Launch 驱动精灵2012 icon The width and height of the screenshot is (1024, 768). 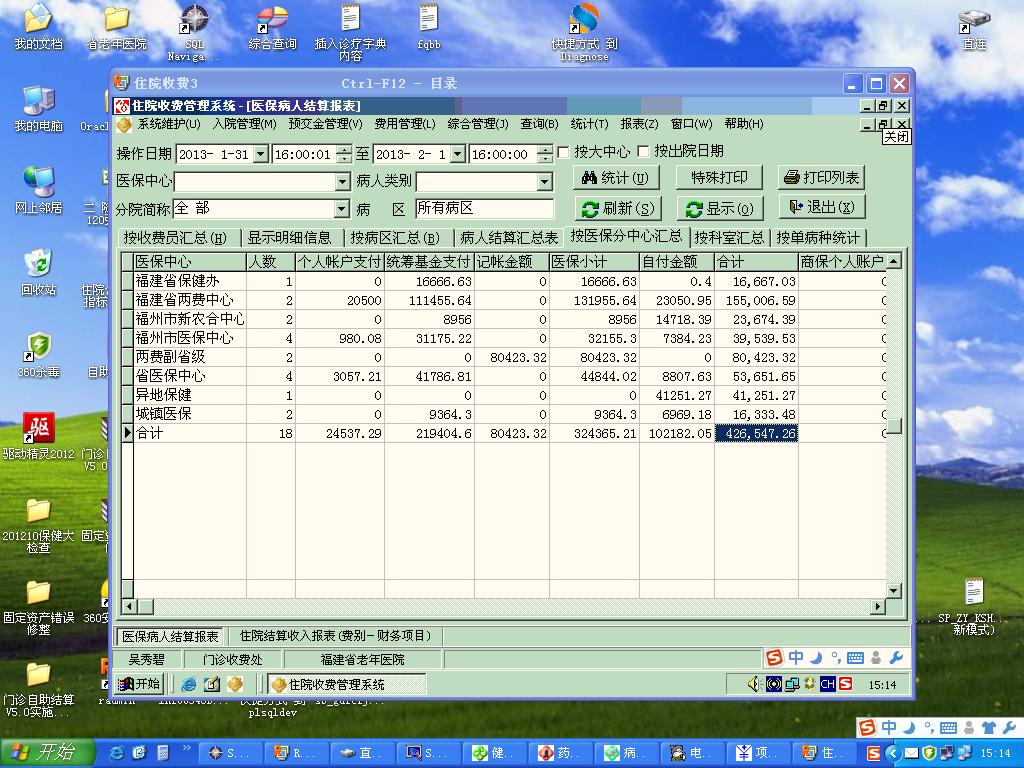point(39,436)
